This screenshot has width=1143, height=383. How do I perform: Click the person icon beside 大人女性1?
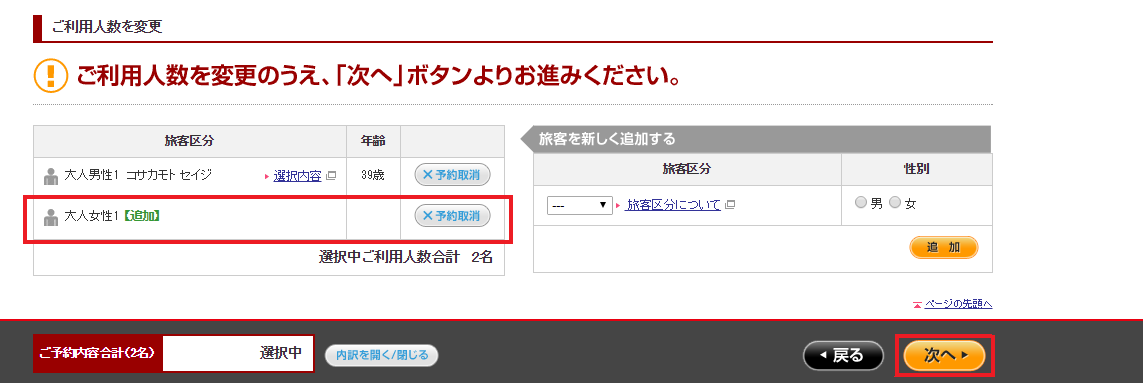pos(51,217)
